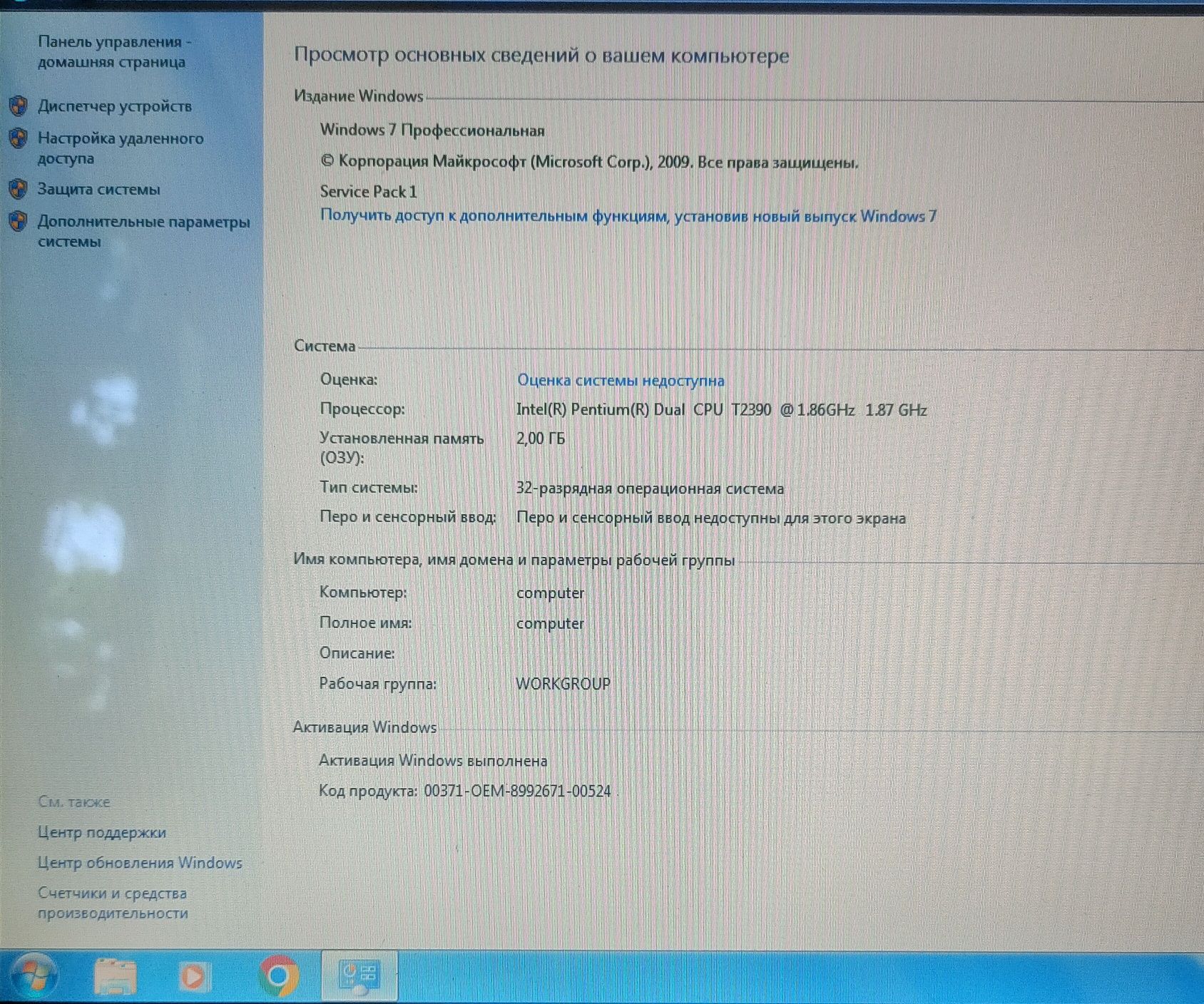Select processor value Intel(R) Pentium(R) Dual T2390
Viewport: 1204px width, 1004px height.
[721, 410]
